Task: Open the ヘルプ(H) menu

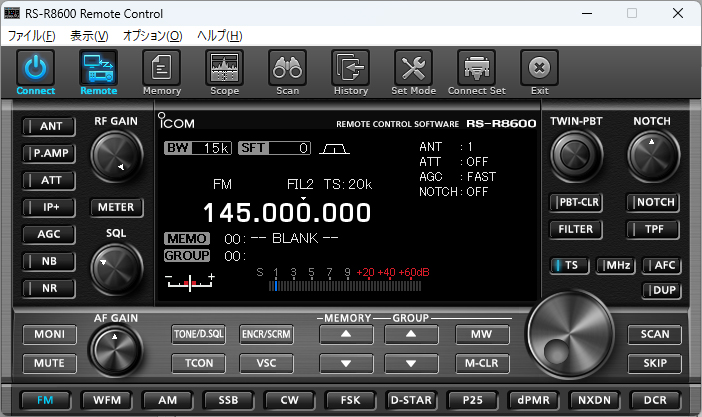Action: [x=220, y=36]
